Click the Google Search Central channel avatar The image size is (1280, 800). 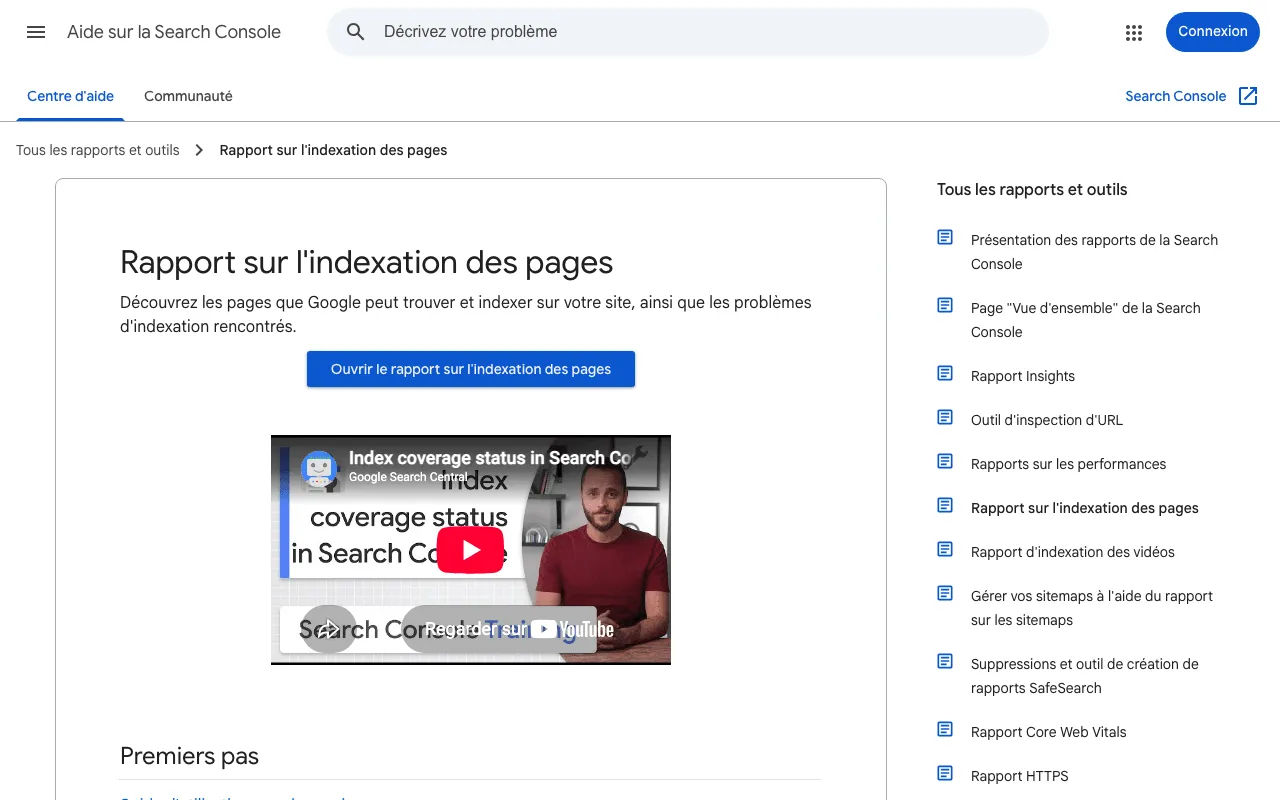[319, 469]
